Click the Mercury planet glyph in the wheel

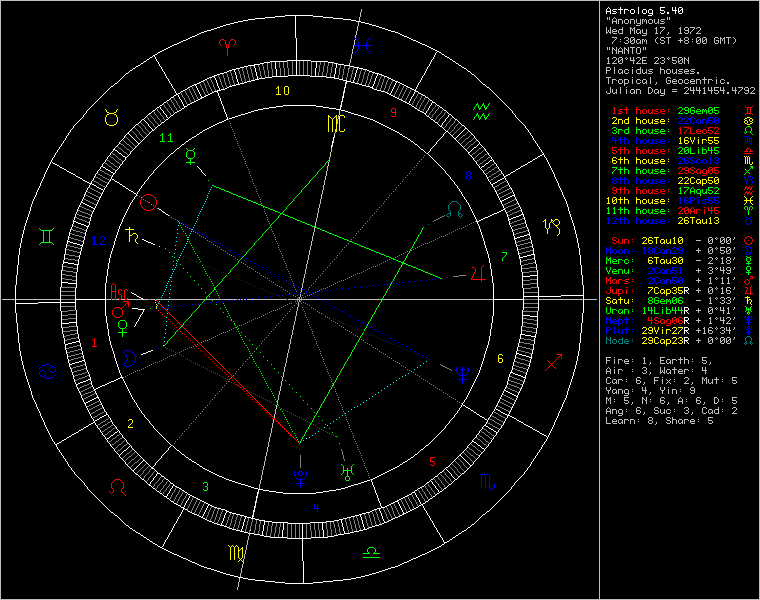191,157
